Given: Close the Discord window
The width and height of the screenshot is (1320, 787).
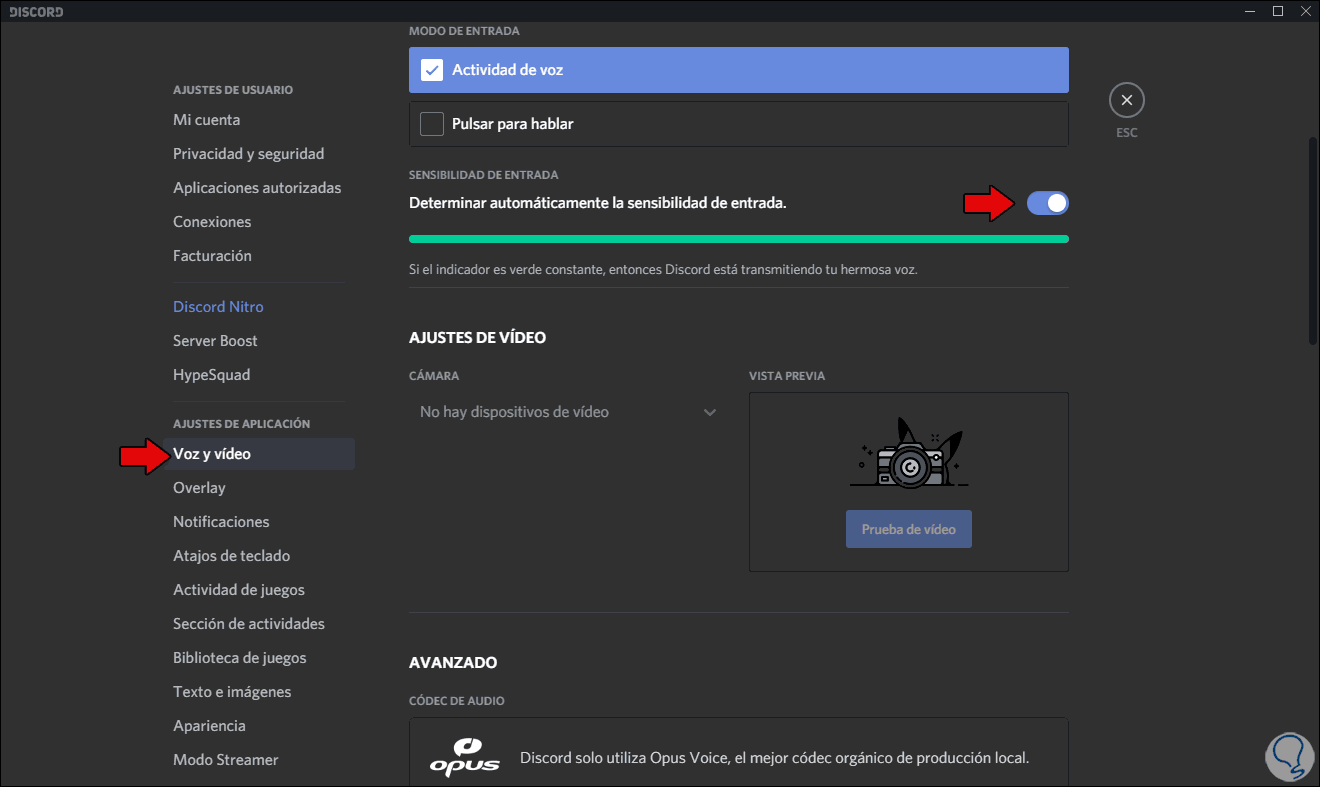Looking at the screenshot, I should click(1304, 11).
